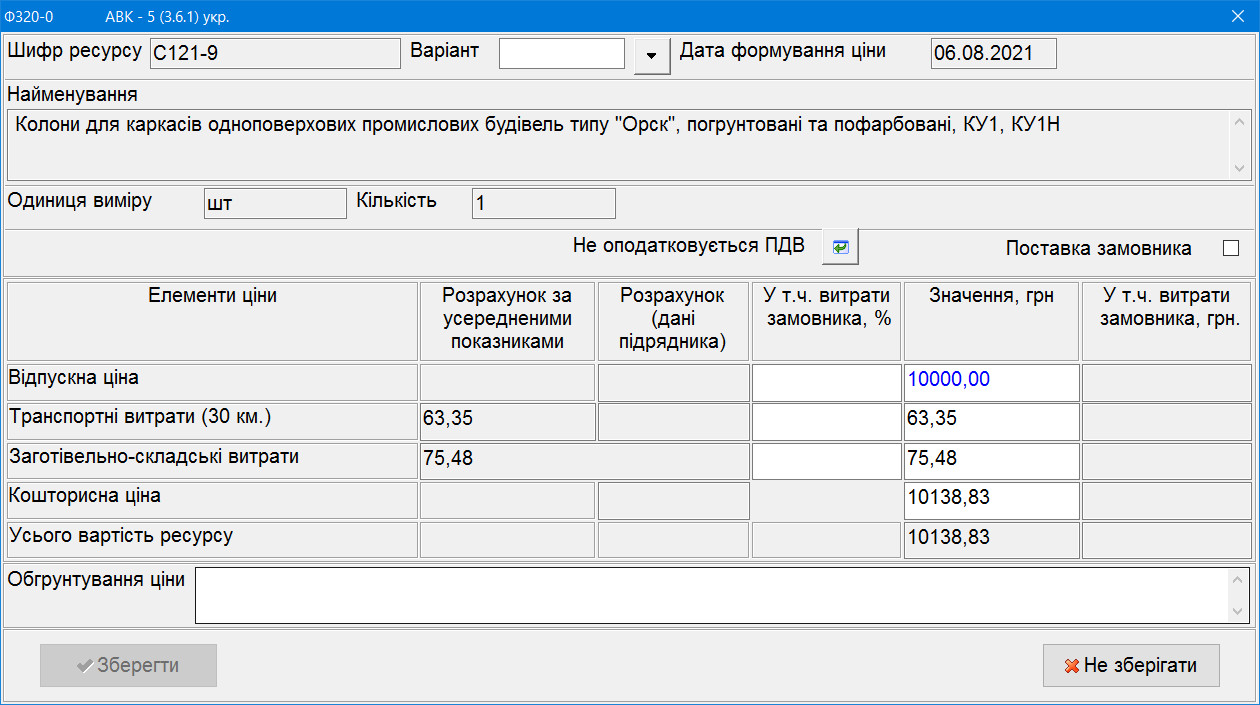
Task: Select Заготівельно-складські витрати value in Значення column
Action: [x=992, y=461]
